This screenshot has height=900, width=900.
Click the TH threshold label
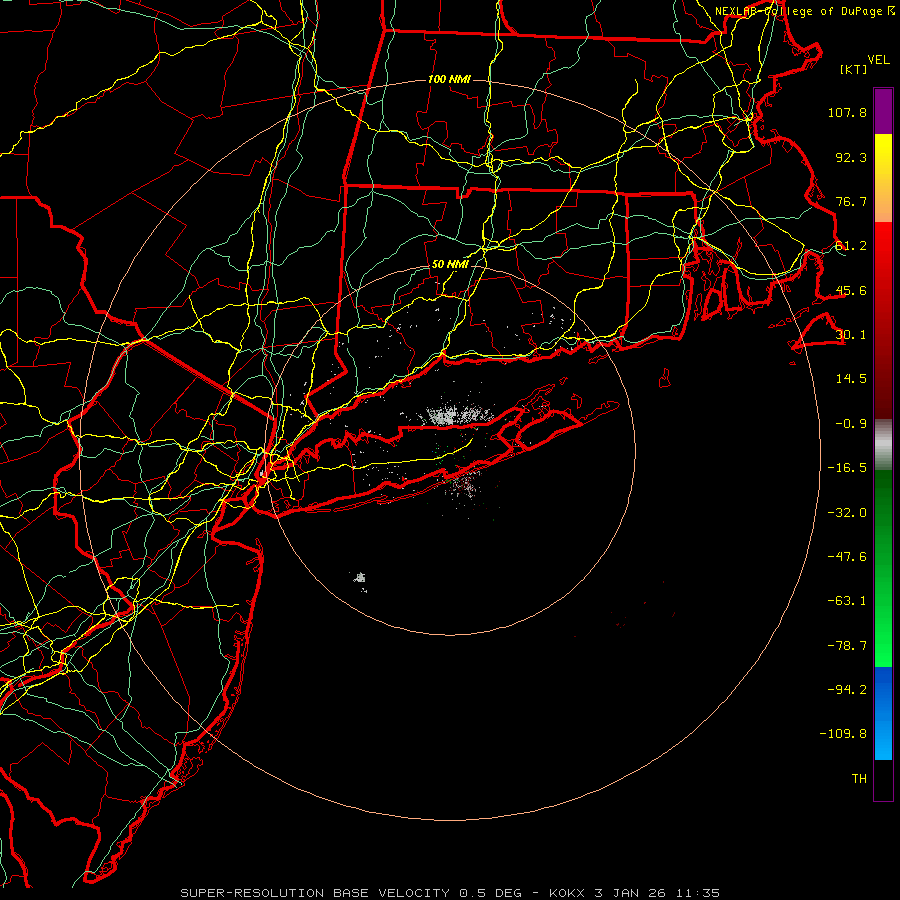point(859,779)
